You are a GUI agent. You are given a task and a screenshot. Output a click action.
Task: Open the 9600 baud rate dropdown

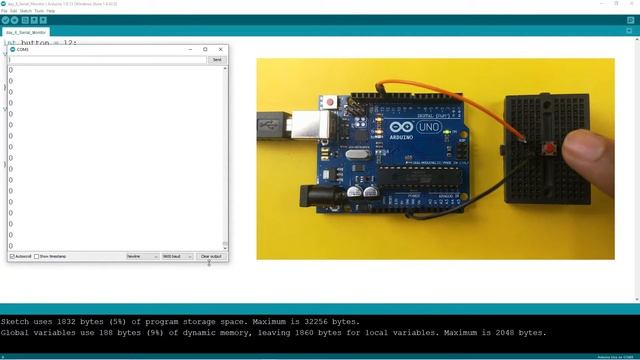coord(177,256)
